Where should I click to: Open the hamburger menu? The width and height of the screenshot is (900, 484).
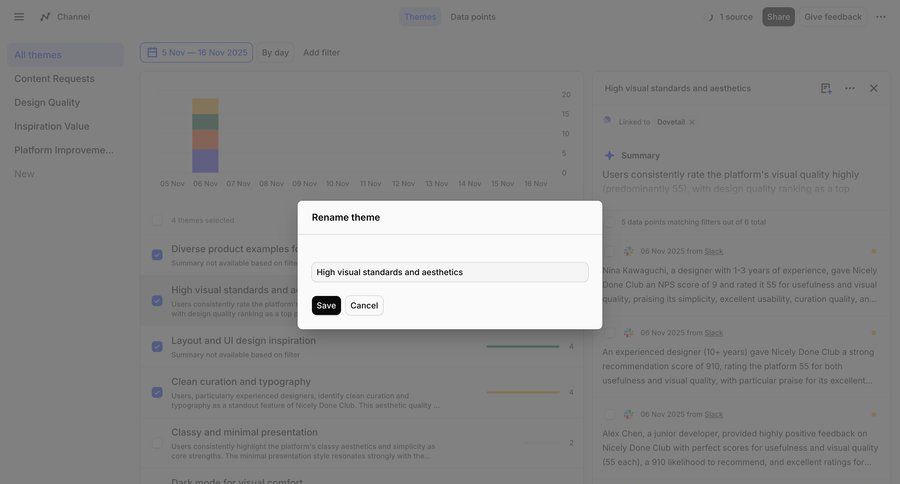(19, 17)
